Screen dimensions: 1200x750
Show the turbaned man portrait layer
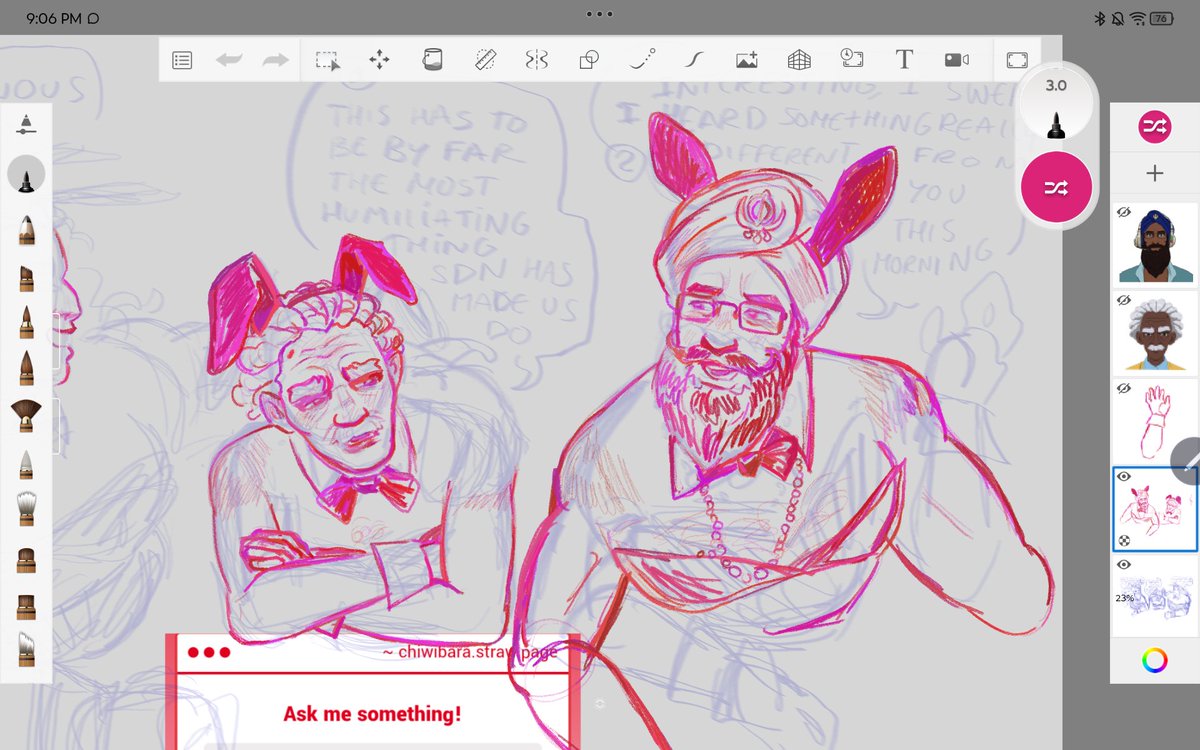click(1124, 213)
